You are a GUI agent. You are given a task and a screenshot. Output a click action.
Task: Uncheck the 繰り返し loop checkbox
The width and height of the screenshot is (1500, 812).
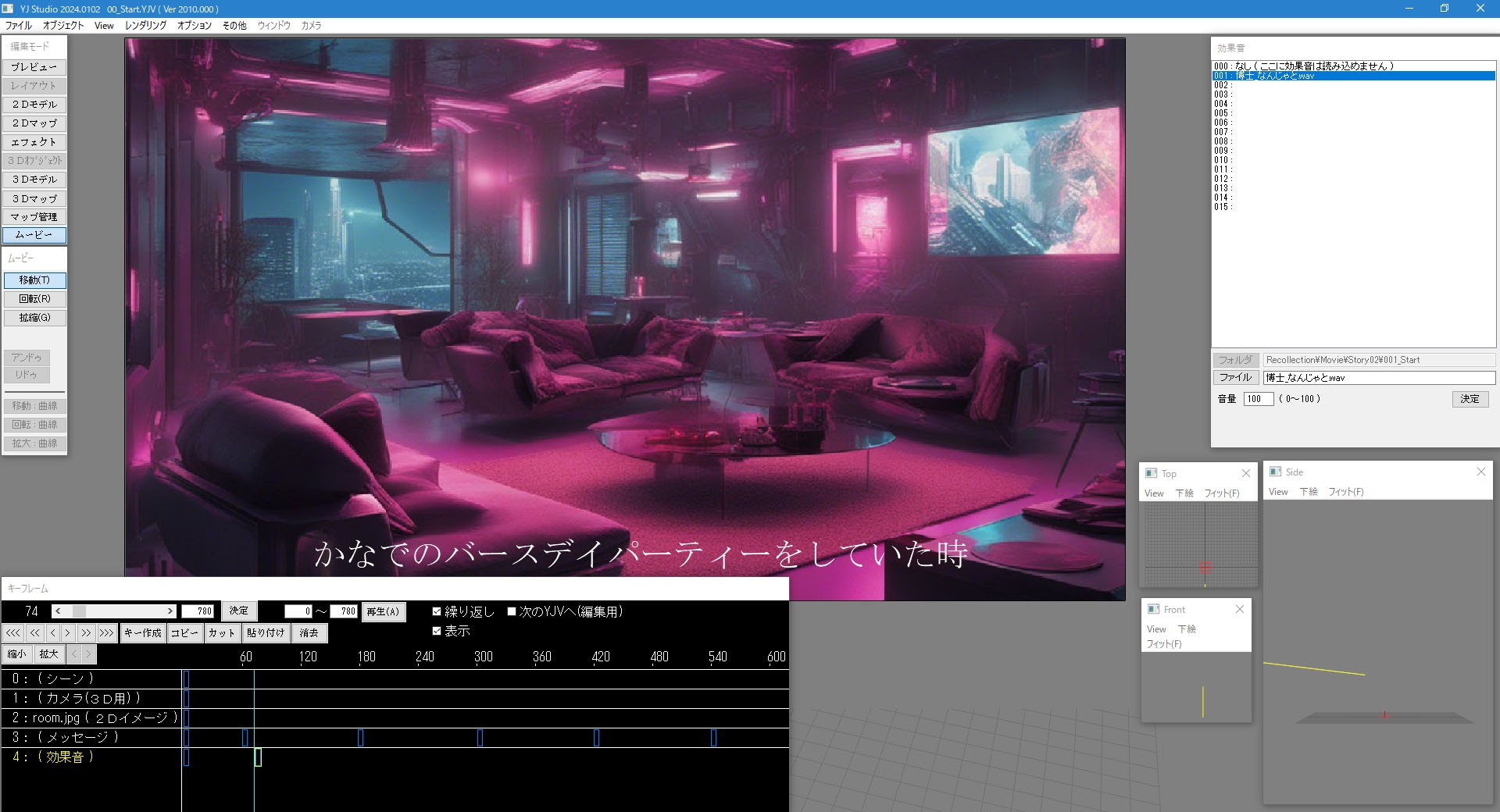click(x=437, y=611)
